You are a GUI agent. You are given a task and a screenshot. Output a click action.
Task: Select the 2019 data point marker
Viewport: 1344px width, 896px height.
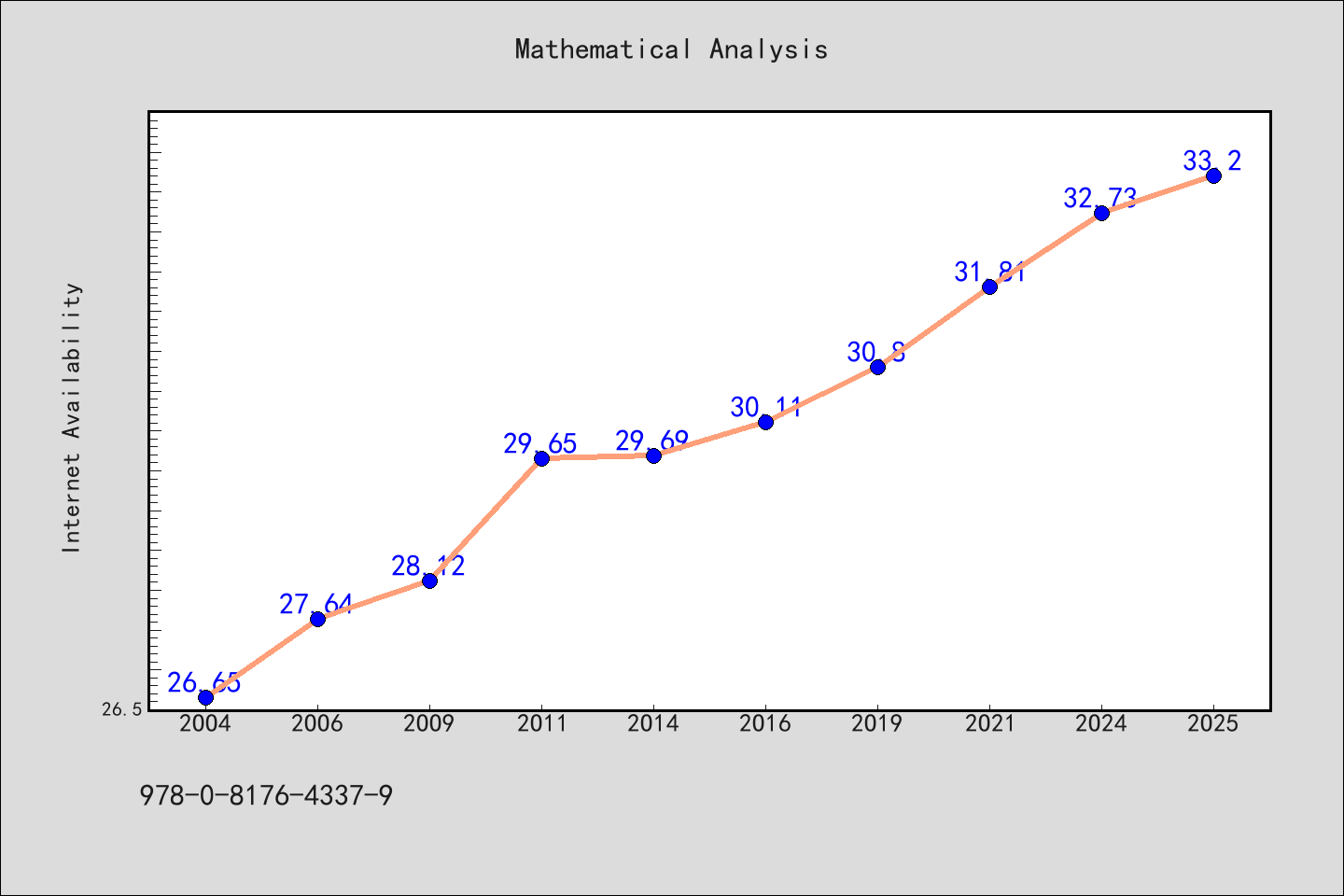pos(877,367)
